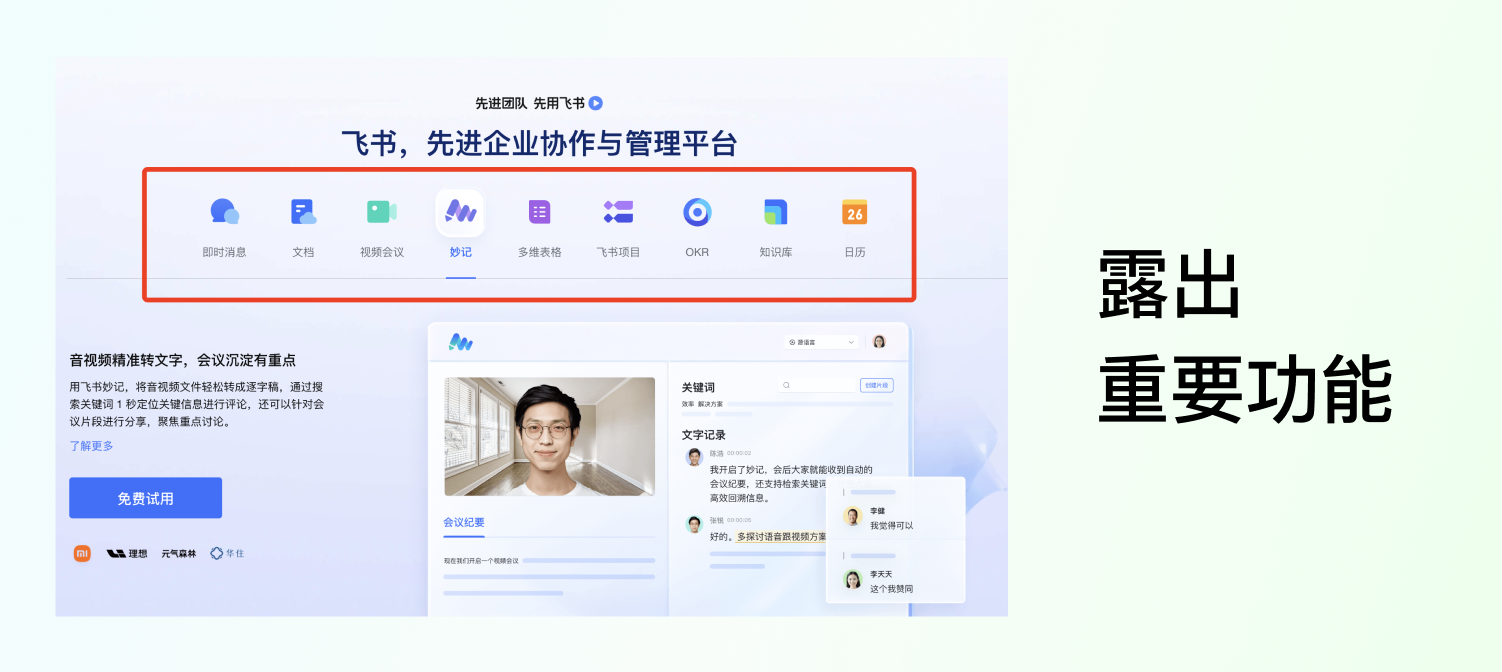This screenshot has width=1502, height=672.
Task: Click the OKR circular target icon
Action: [697, 211]
